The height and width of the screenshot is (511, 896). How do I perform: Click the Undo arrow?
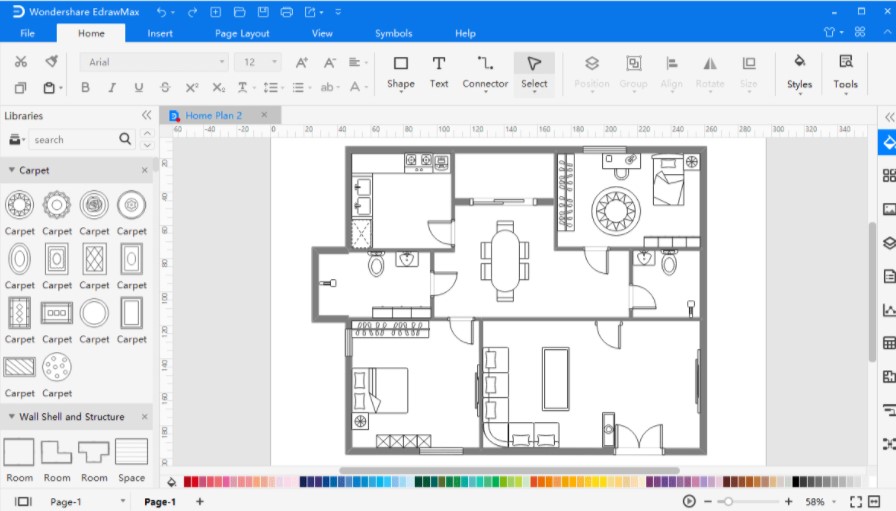(162, 12)
